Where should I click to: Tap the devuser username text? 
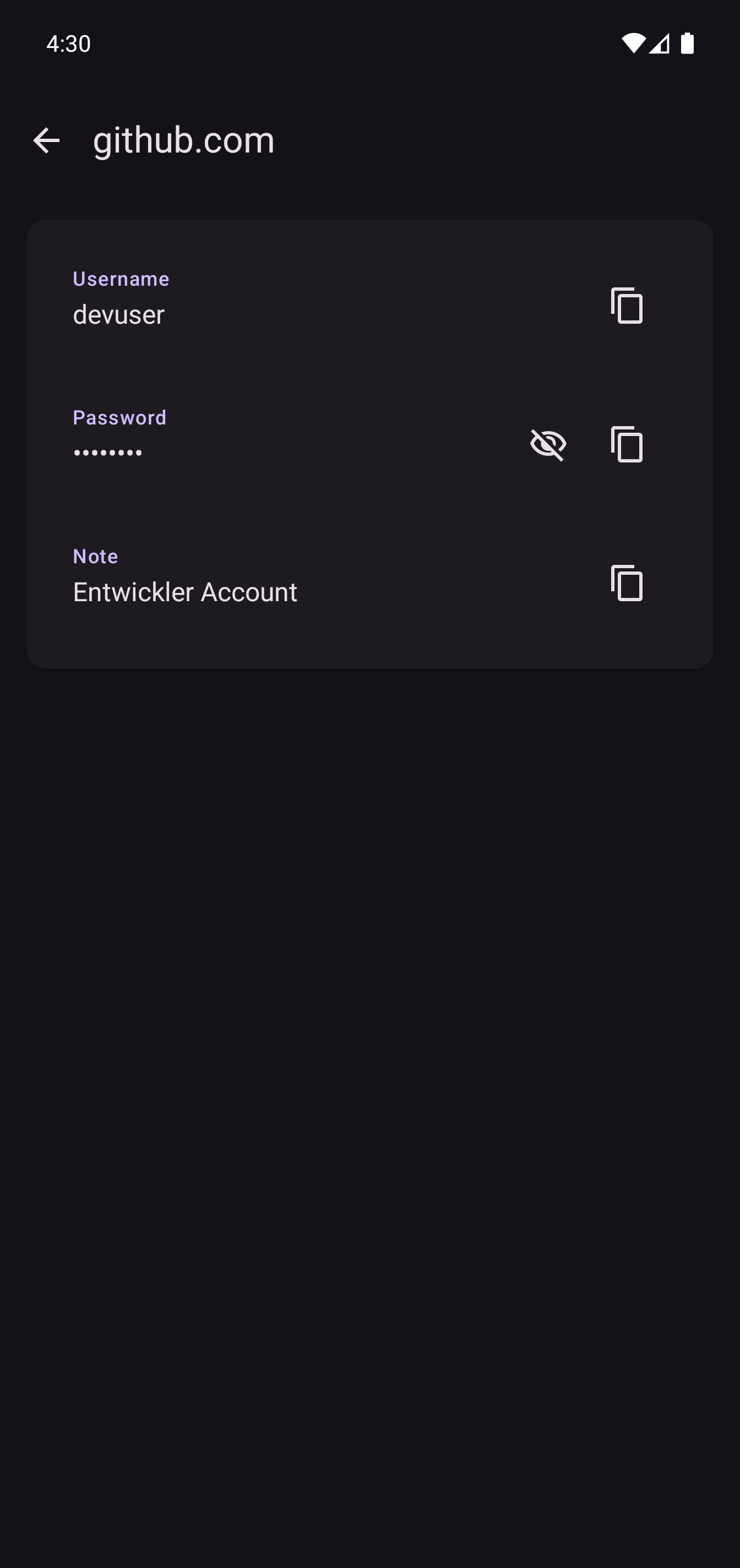click(x=119, y=315)
